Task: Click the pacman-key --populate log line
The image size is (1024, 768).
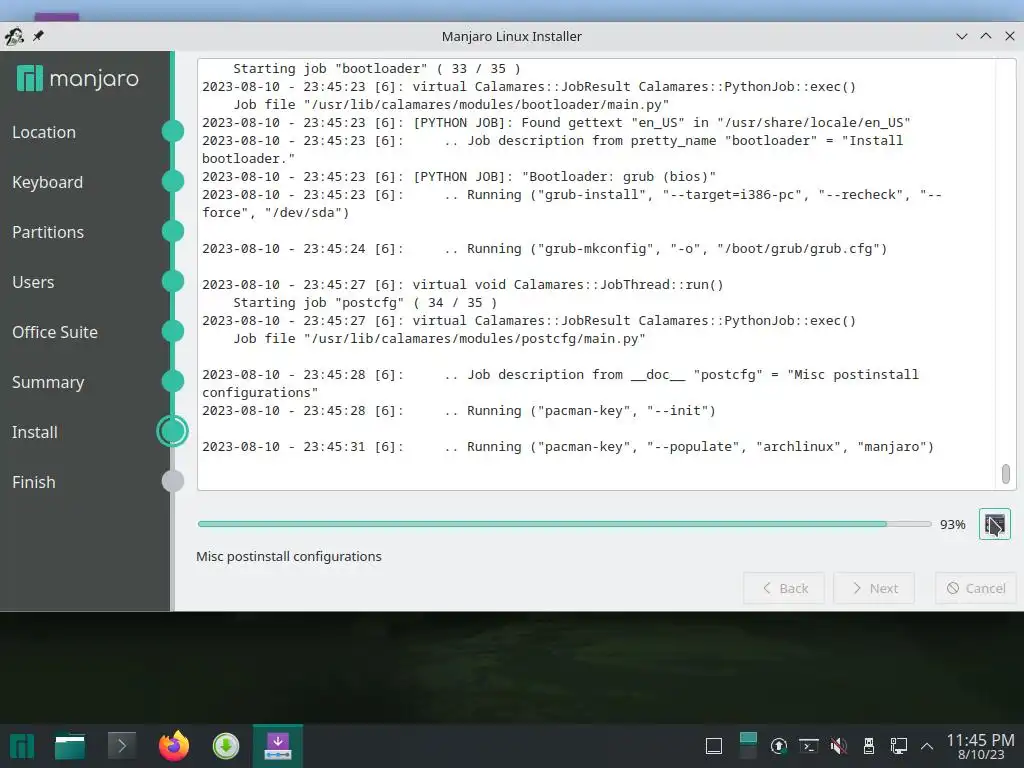Action: 568,447
